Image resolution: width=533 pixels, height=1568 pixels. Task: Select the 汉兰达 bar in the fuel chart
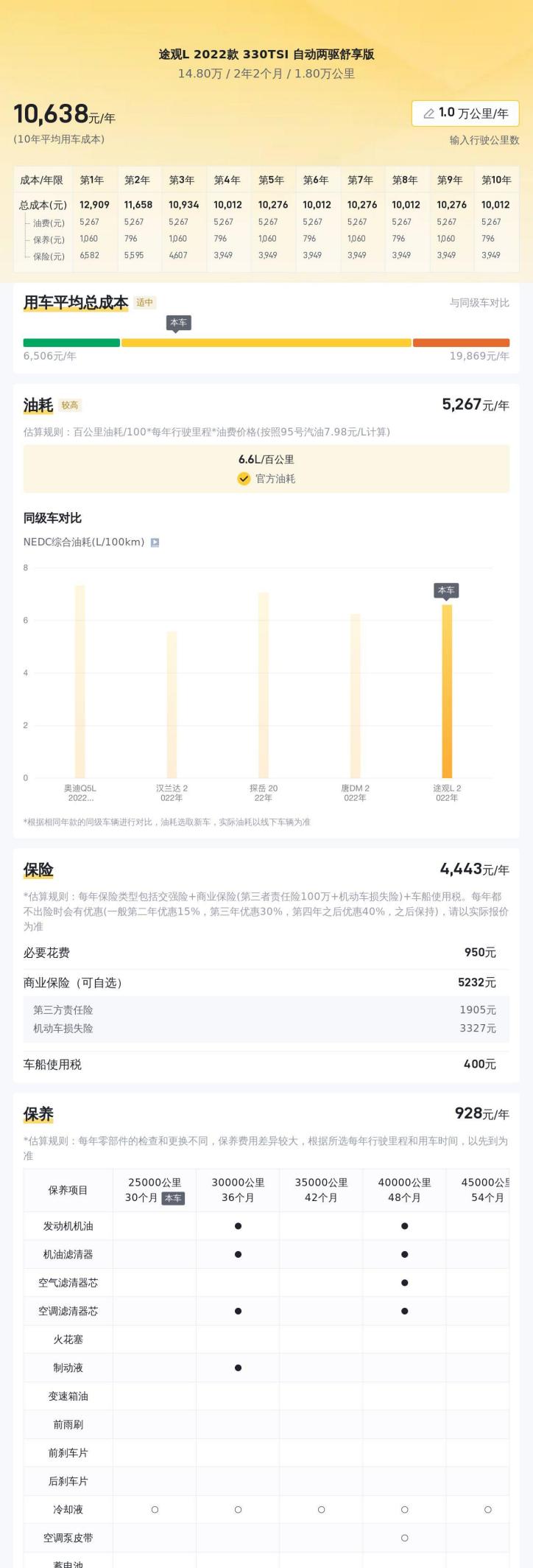172,704
